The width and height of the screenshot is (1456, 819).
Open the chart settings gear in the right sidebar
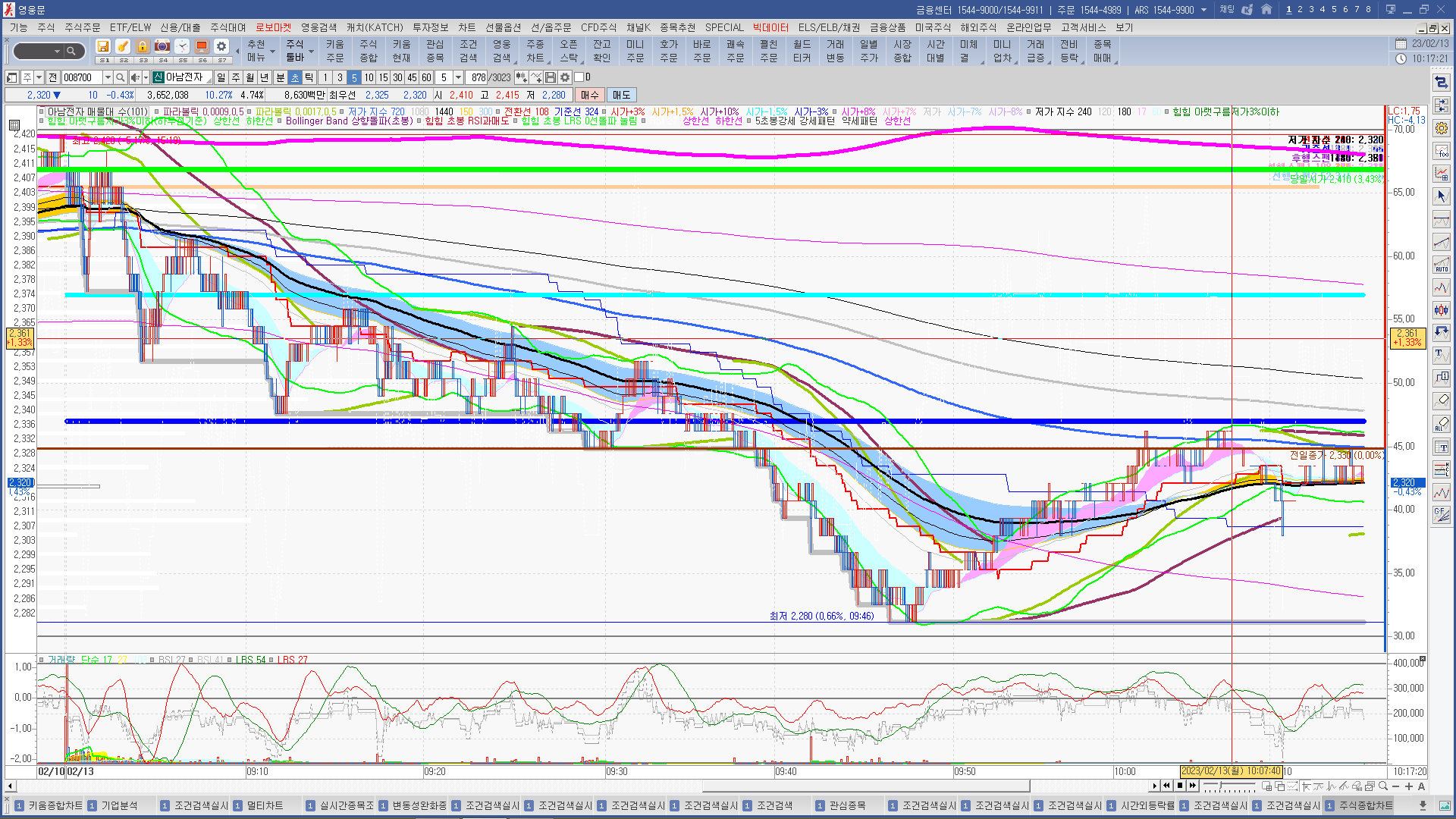tap(1442, 128)
